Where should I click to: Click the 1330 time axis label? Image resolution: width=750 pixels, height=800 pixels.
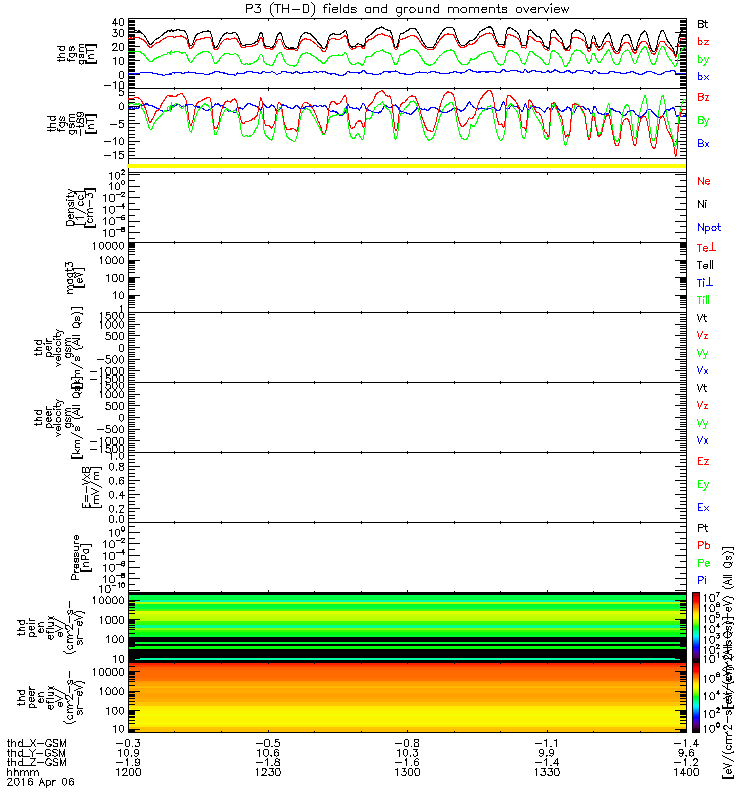coord(547,772)
